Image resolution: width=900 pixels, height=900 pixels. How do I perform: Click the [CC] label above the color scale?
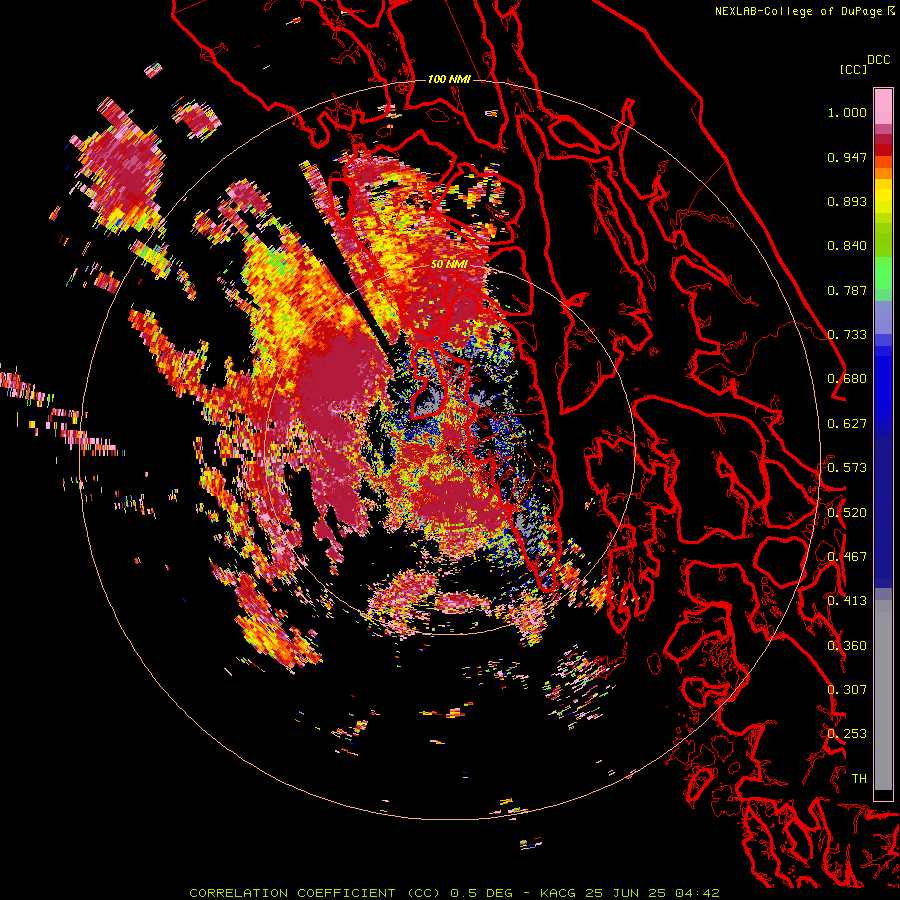tap(852, 69)
